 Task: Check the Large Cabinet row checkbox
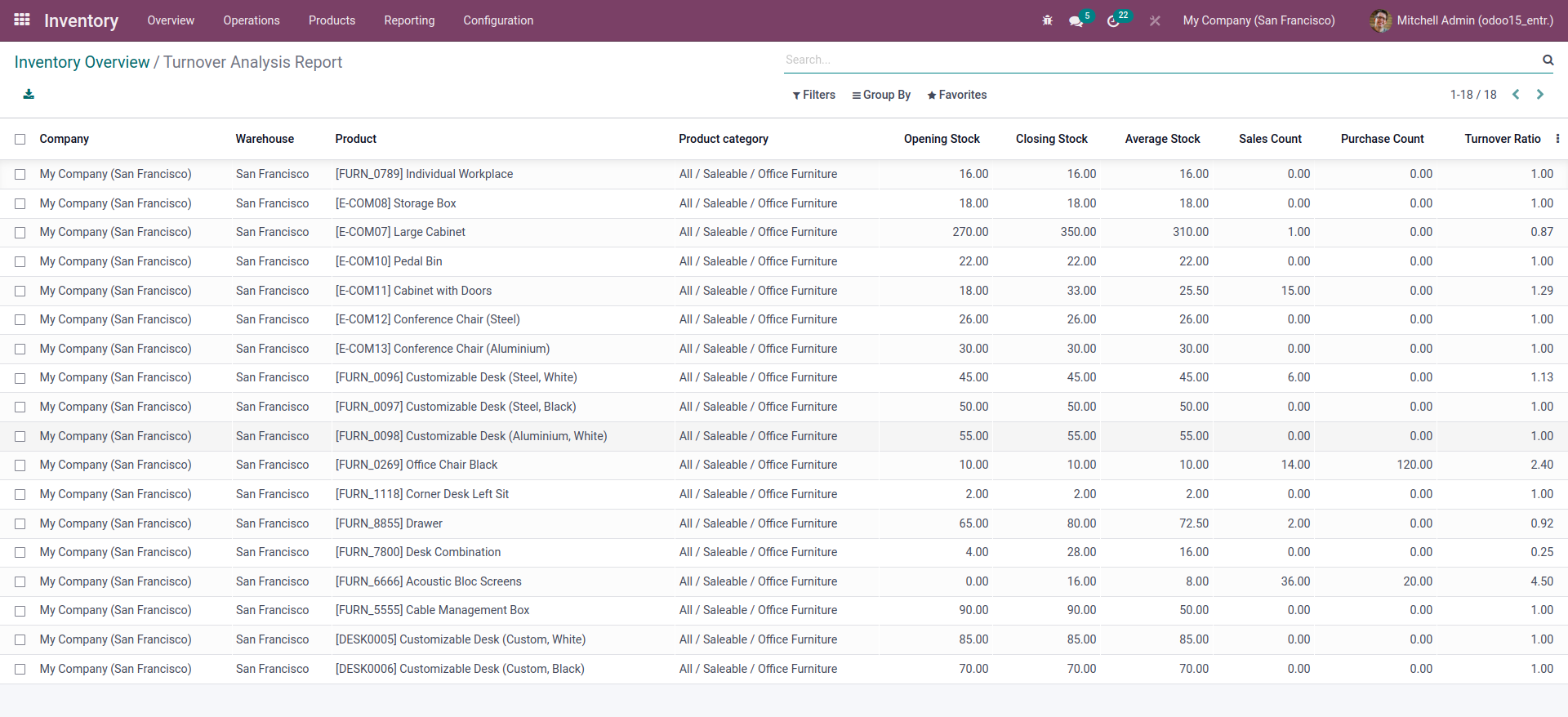[x=20, y=233]
